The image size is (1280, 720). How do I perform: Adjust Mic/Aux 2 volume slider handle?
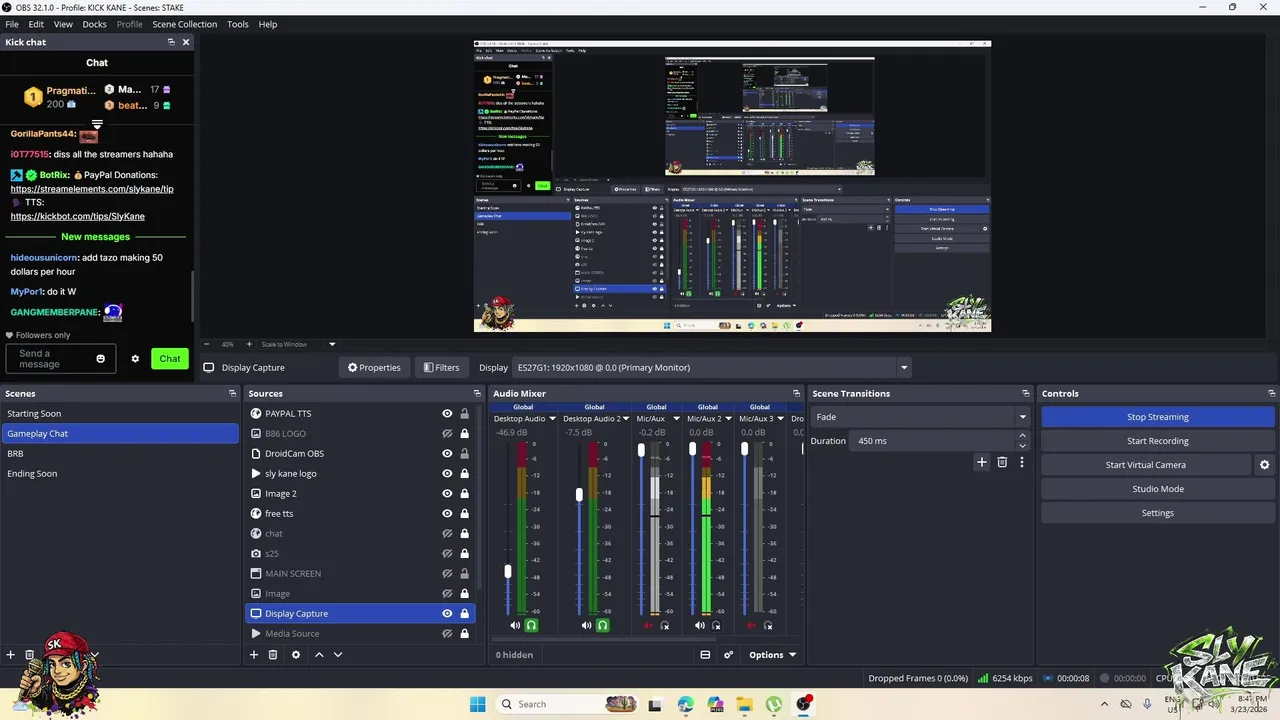coord(692,450)
